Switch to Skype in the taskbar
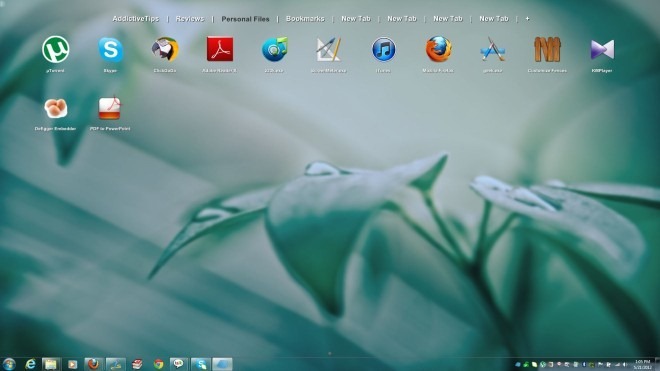The height and width of the screenshot is (371, 660). [x=201, y=364]
